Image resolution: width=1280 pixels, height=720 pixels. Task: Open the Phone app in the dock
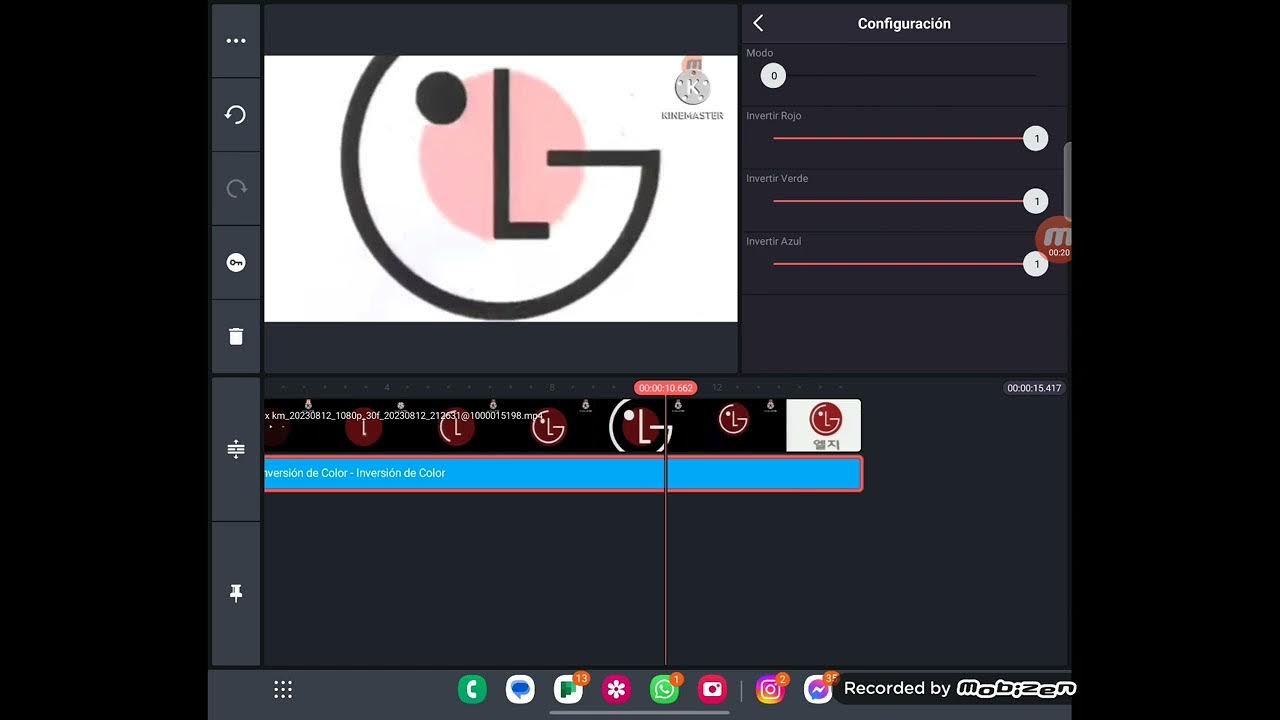(x=472, y=689)
